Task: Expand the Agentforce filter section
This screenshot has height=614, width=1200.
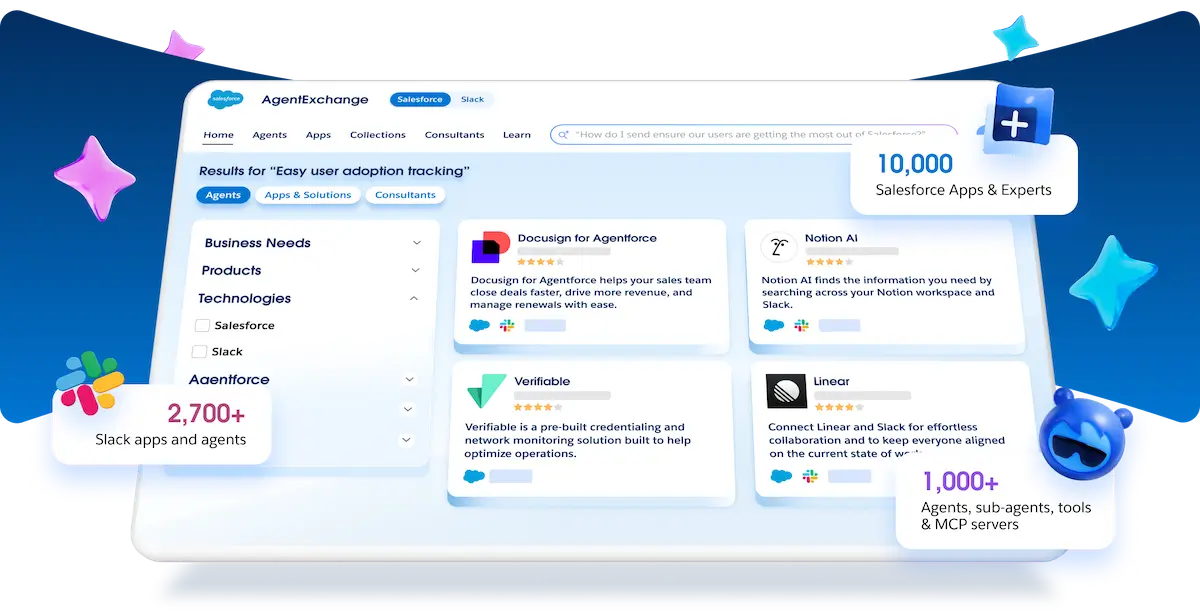Action: tap(409, 380)
